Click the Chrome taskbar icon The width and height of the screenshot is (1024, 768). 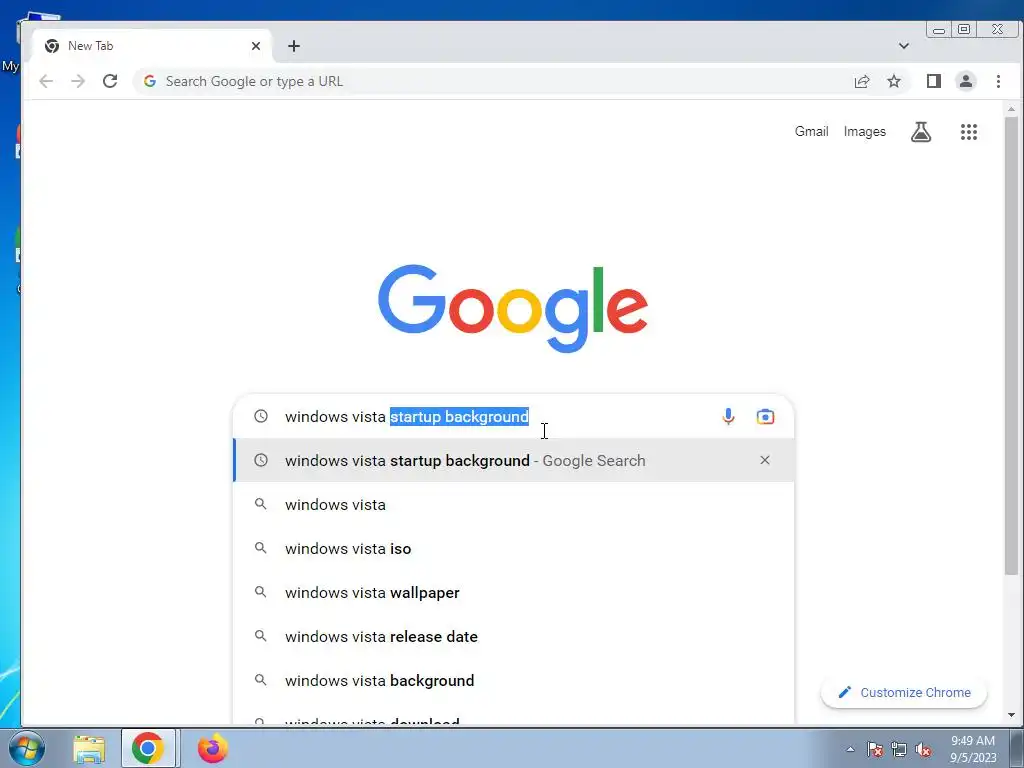click(148, 748)
